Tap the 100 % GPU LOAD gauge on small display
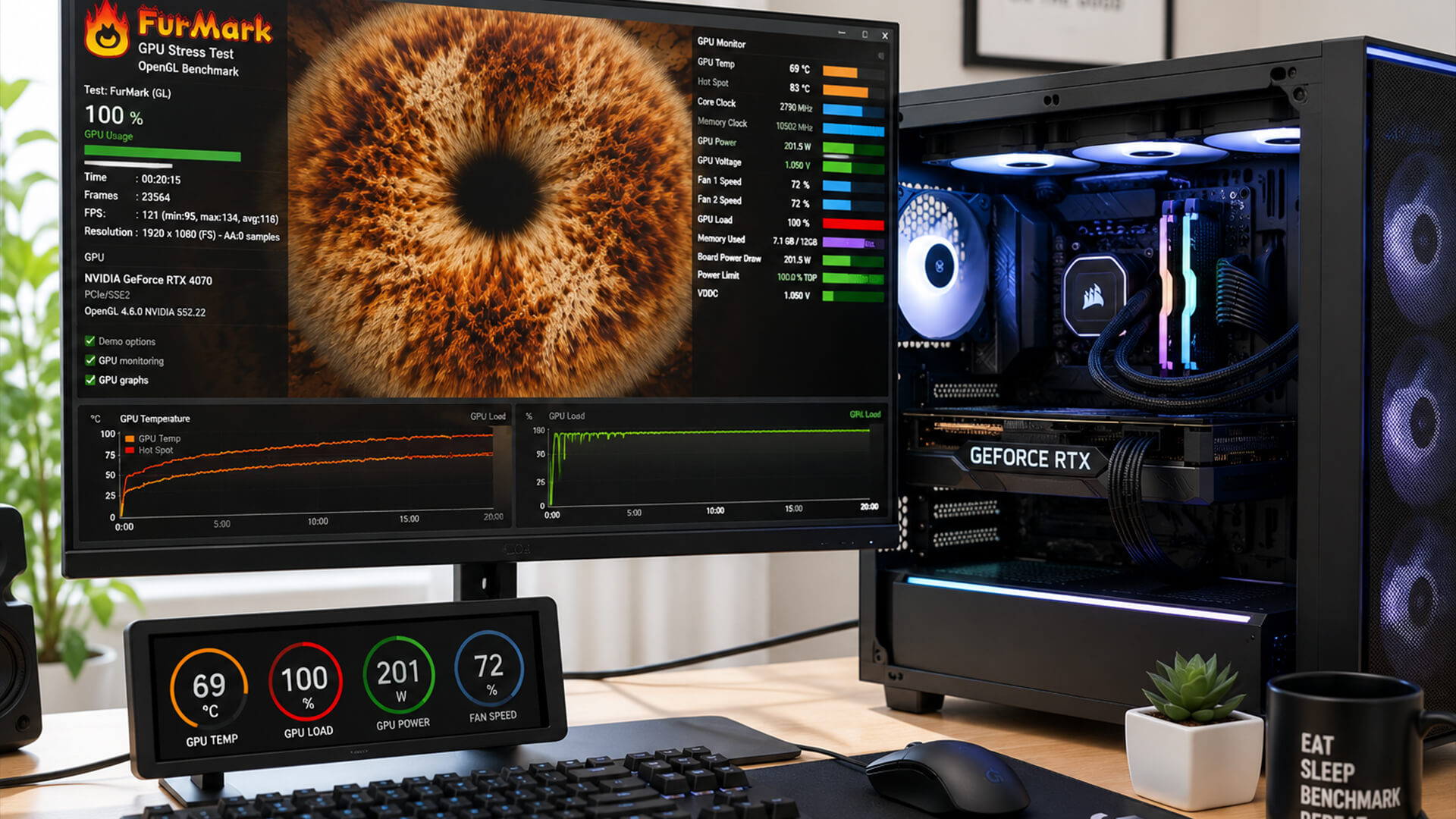This screenshot has width=1456, height=819. [x=305, y=681]
